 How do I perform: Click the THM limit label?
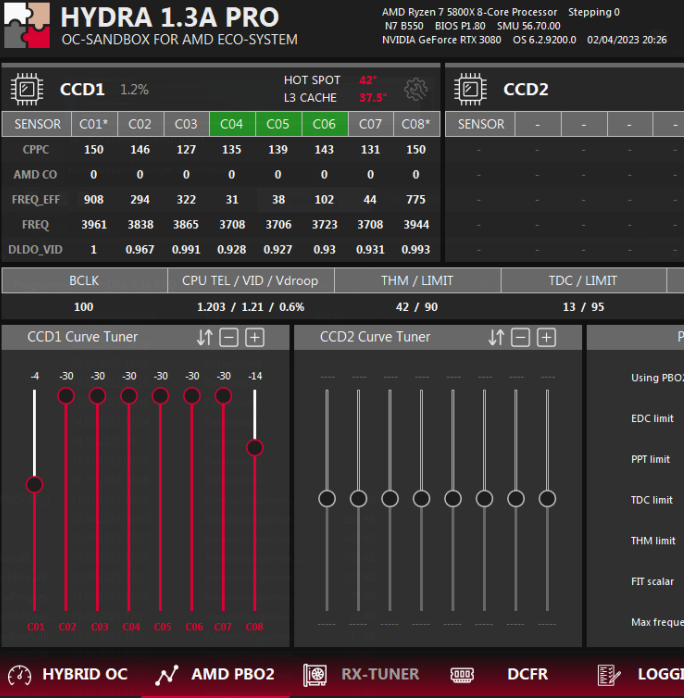(653, 540)
